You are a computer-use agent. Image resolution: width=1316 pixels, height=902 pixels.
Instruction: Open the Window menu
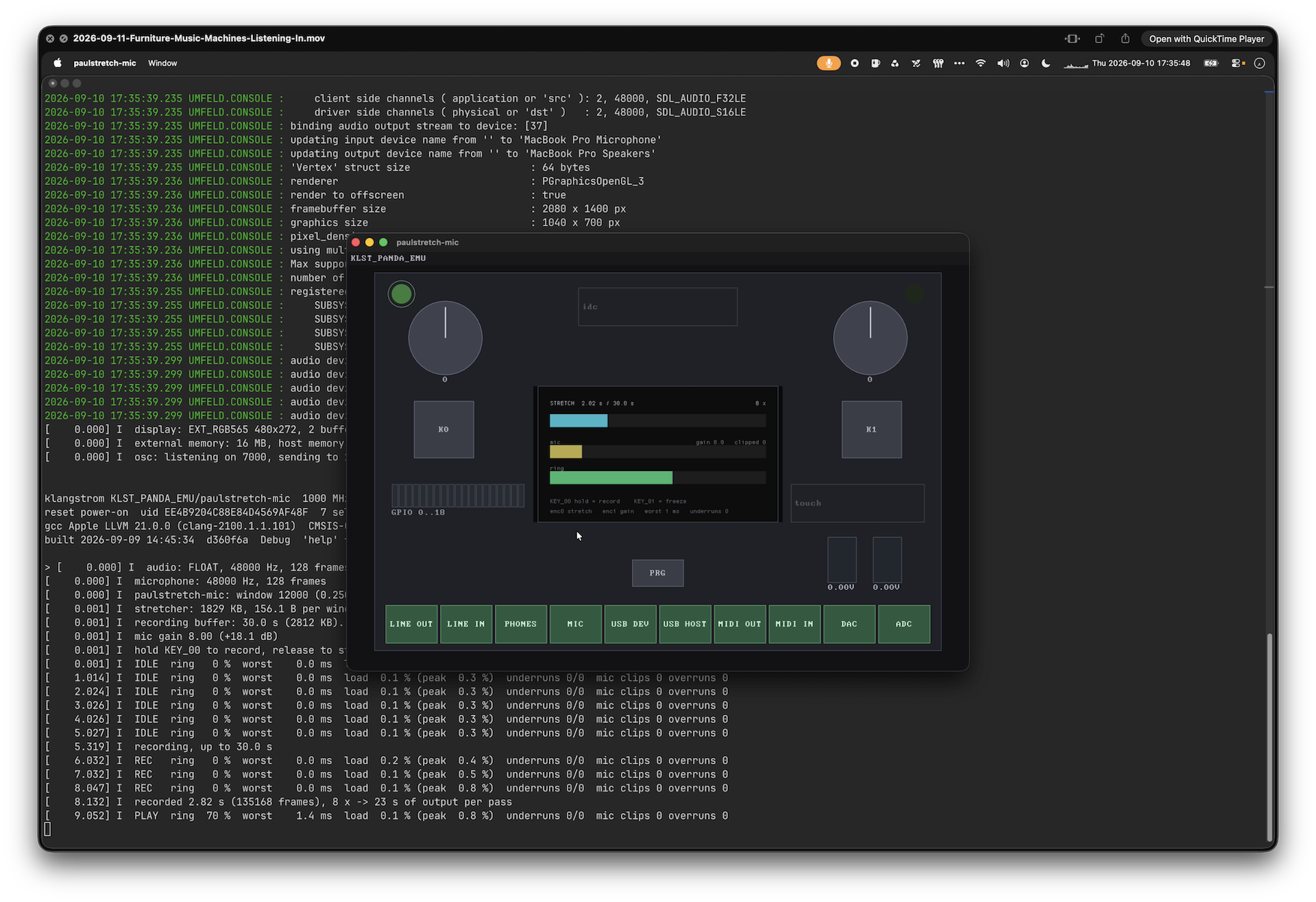162,63
